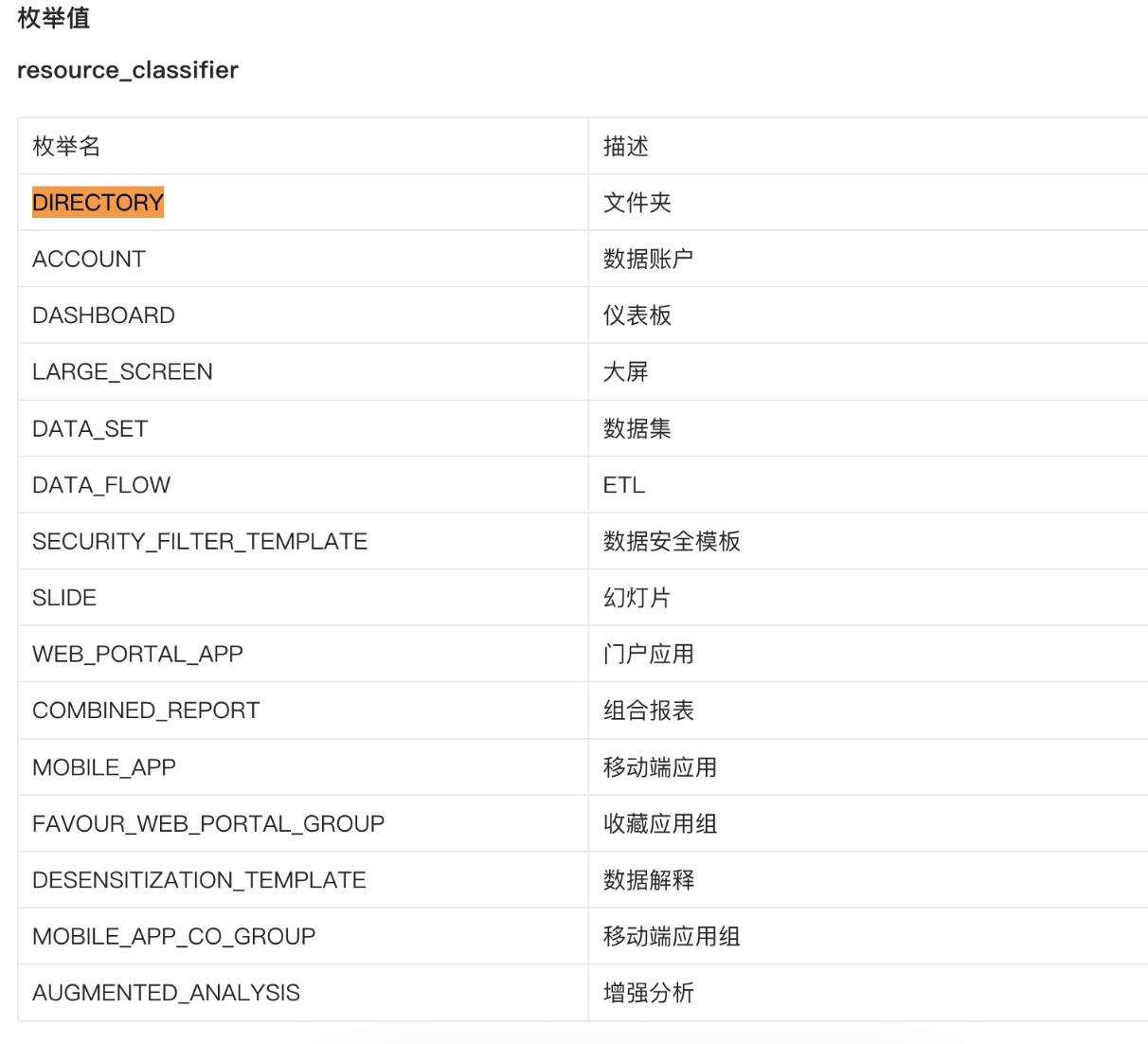Image resolution: width=1148 pixels, height=1044 pixels.
Task: Select the COMBINED_REPORT enum name
Action: (x=146, y=711)
